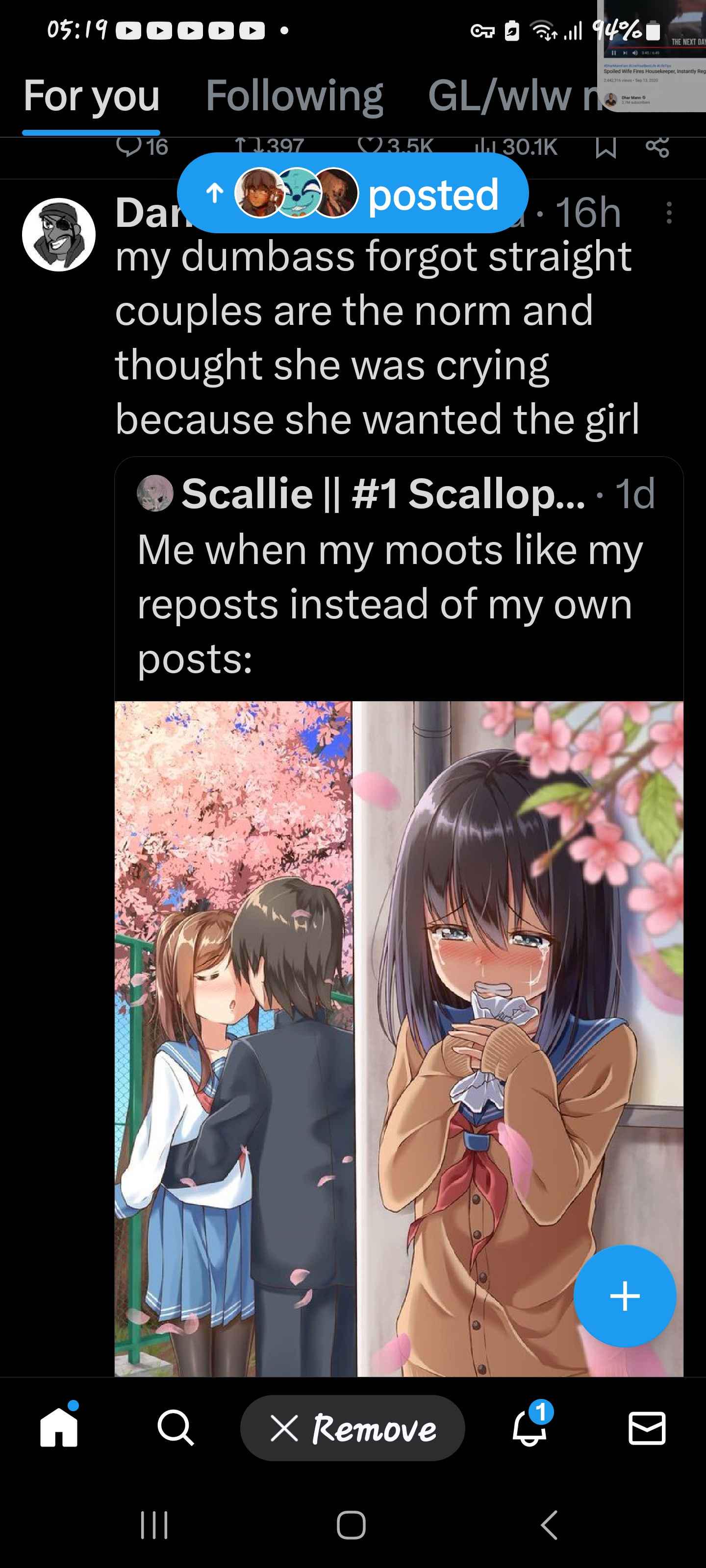Share the post above
The image size is (706, 1568).
coord(657,147)
